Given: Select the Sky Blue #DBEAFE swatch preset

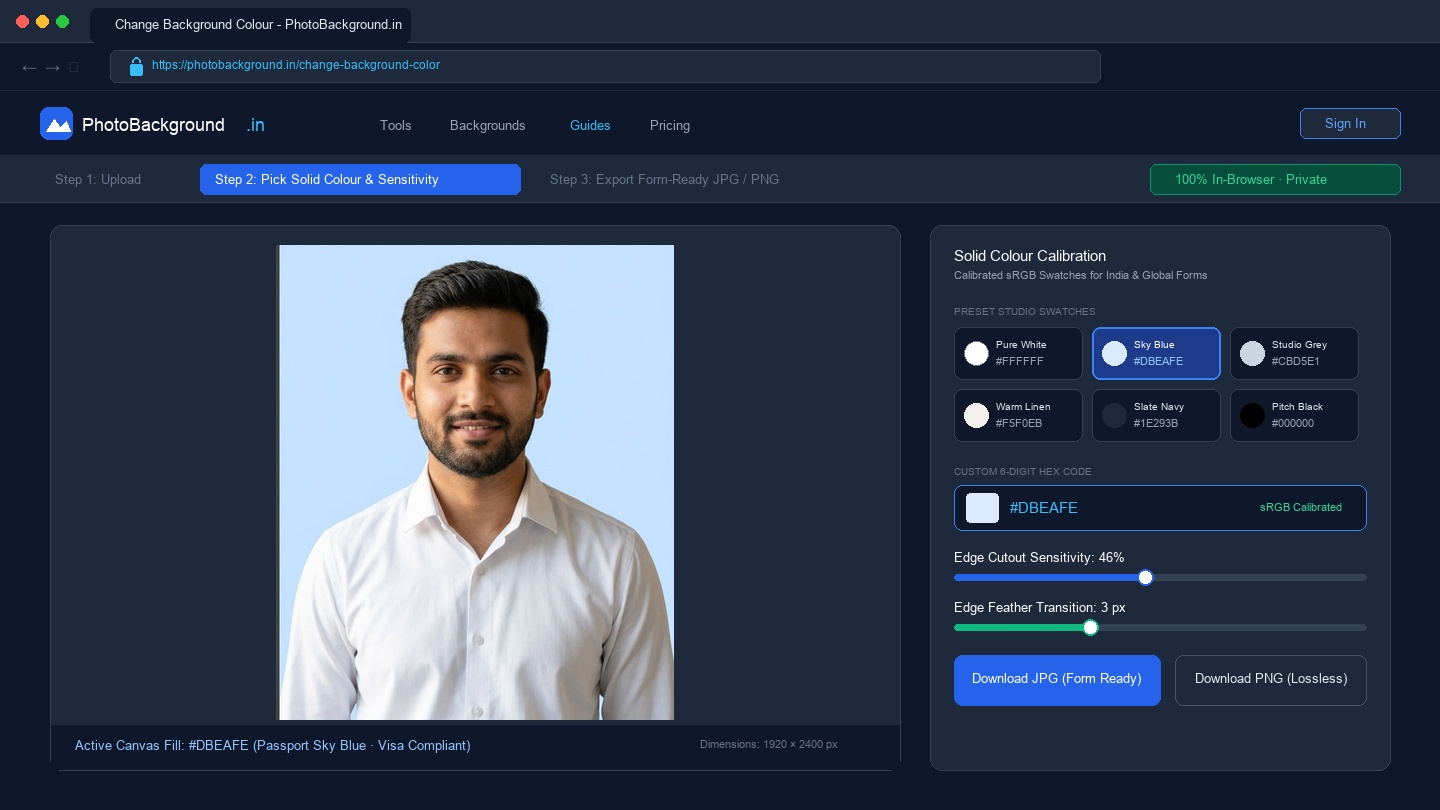Looking at the screenshot, I should 1156,353.
